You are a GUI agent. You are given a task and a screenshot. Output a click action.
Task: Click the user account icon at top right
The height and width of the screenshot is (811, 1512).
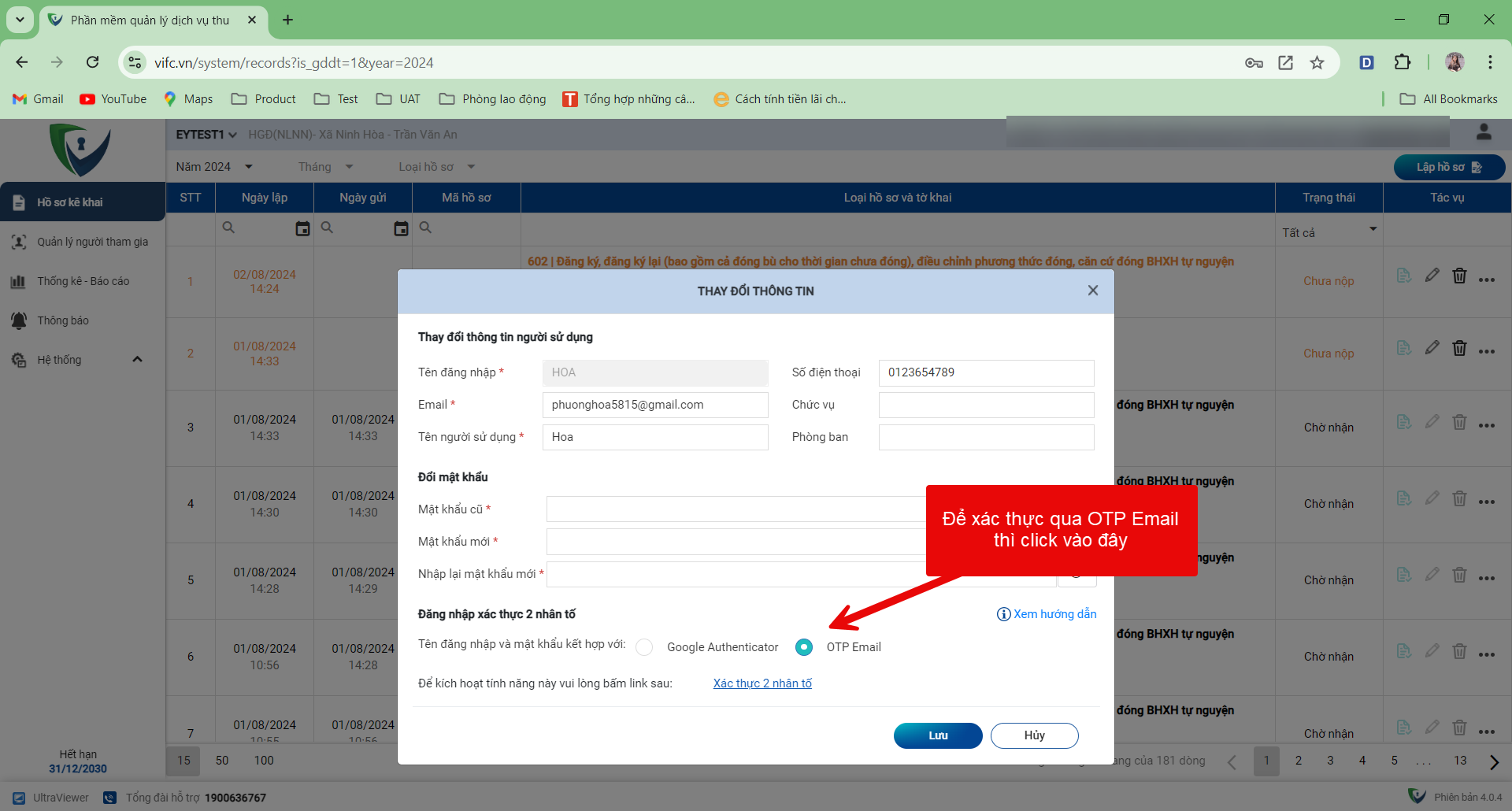click(x=1484, y=132)
